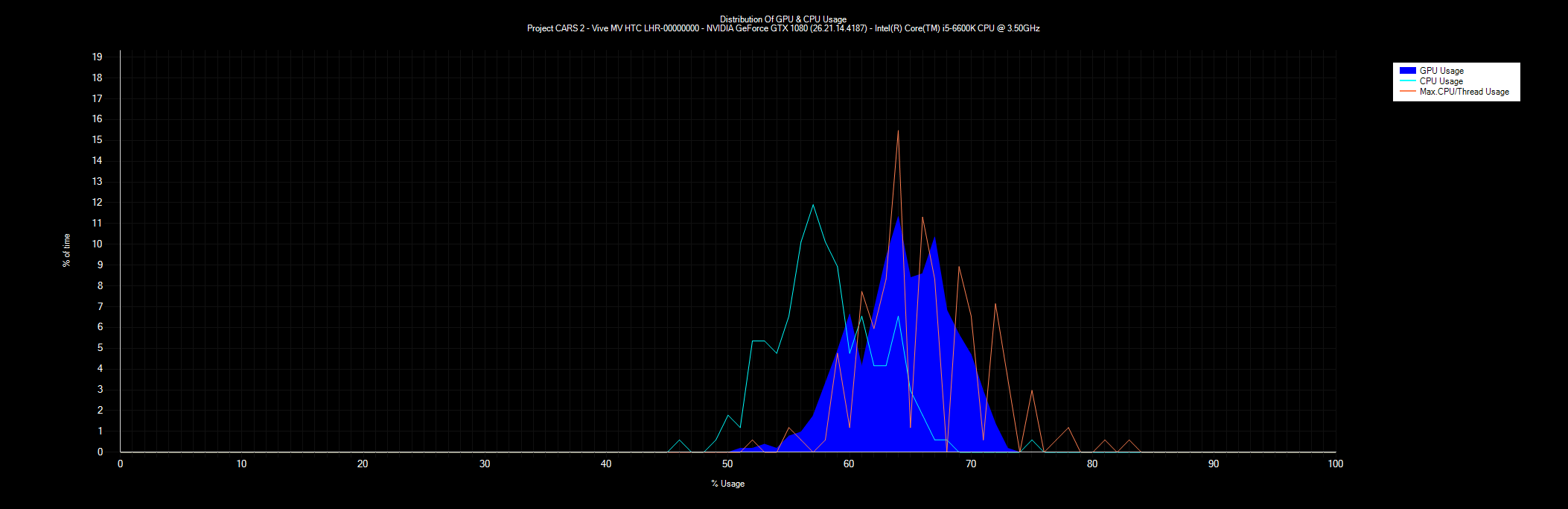Click the '% of time' y-axis label
Viewport: 1568px width, 509px height.
coord(67,250)
